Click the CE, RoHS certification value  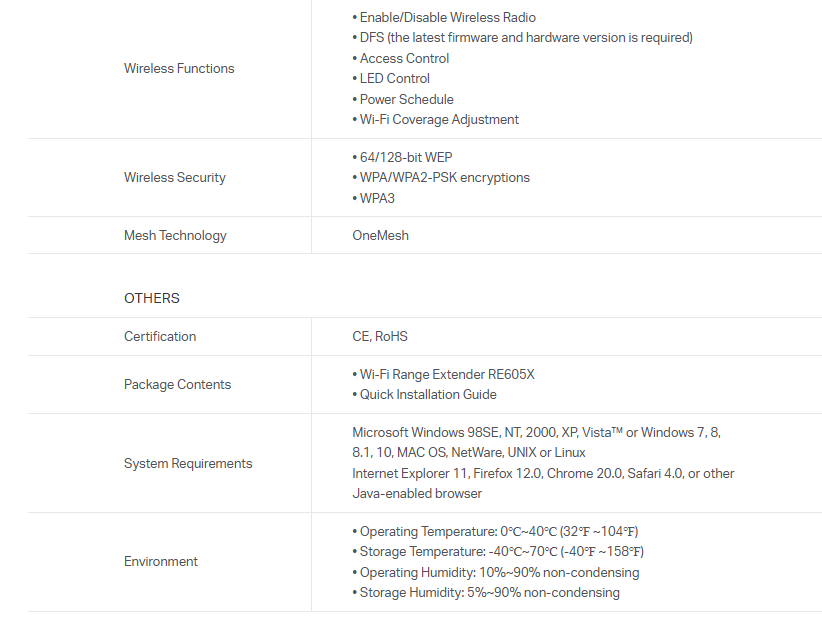(380, 337)
